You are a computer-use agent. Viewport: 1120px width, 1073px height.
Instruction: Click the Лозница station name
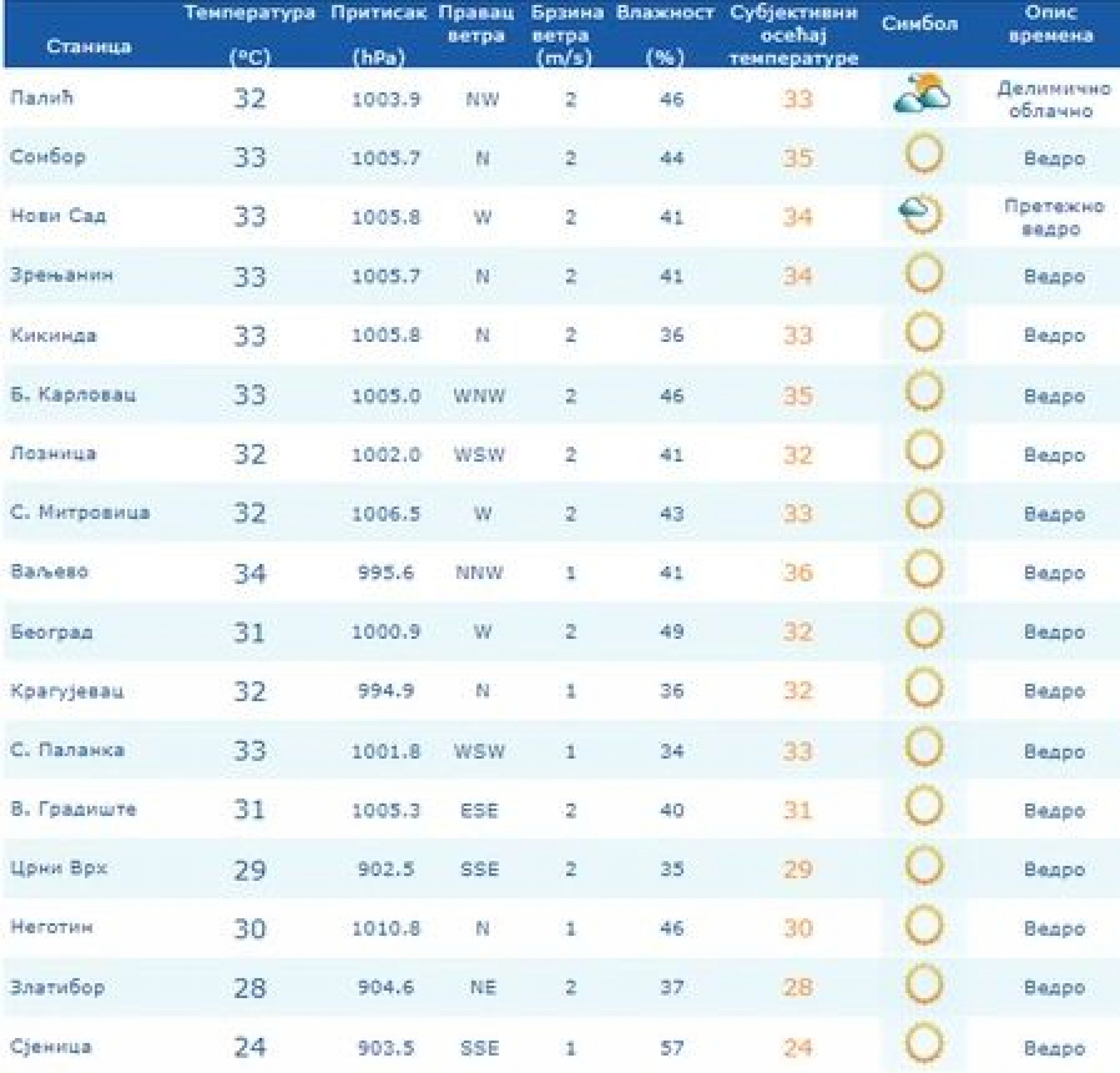(53, 454)
